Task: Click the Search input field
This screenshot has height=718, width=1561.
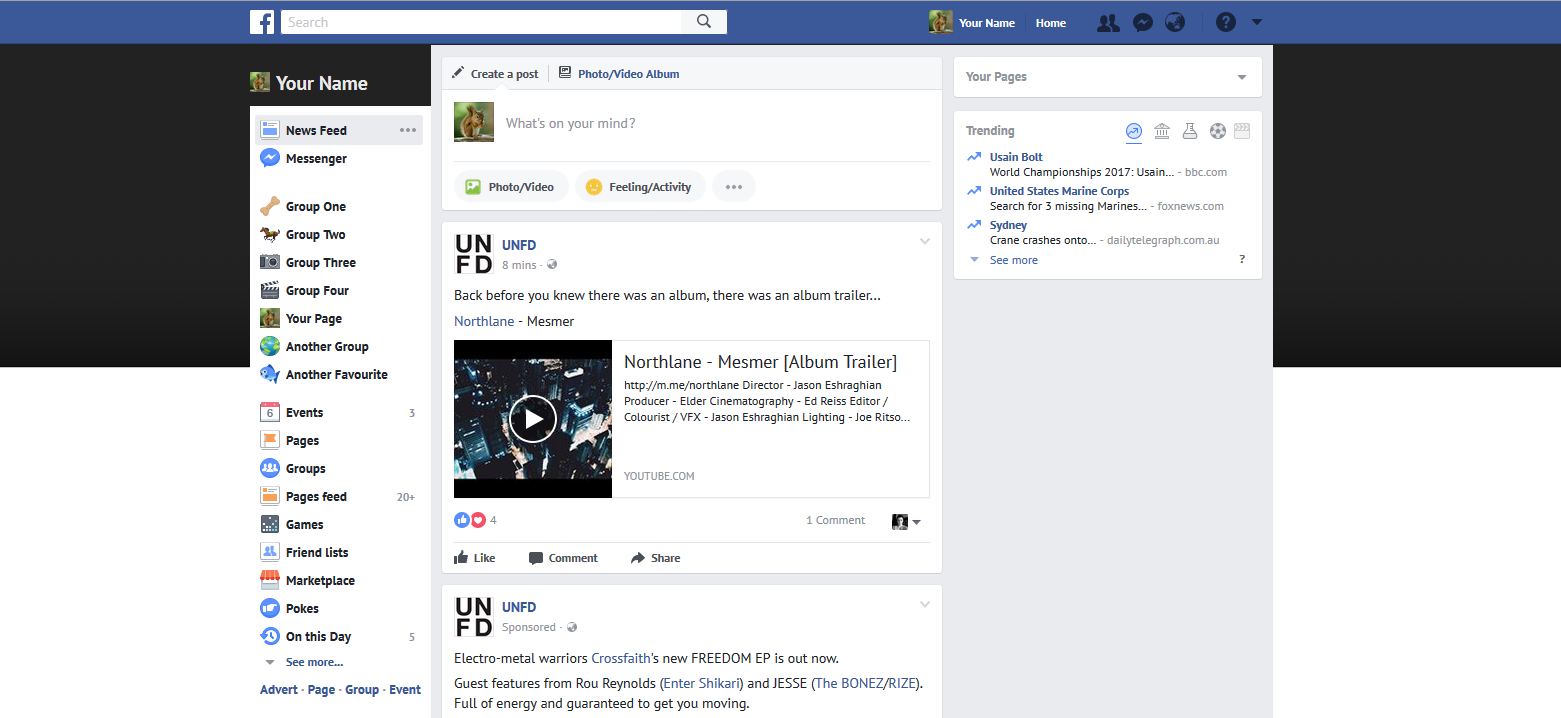Action: (x=481, y=22)
